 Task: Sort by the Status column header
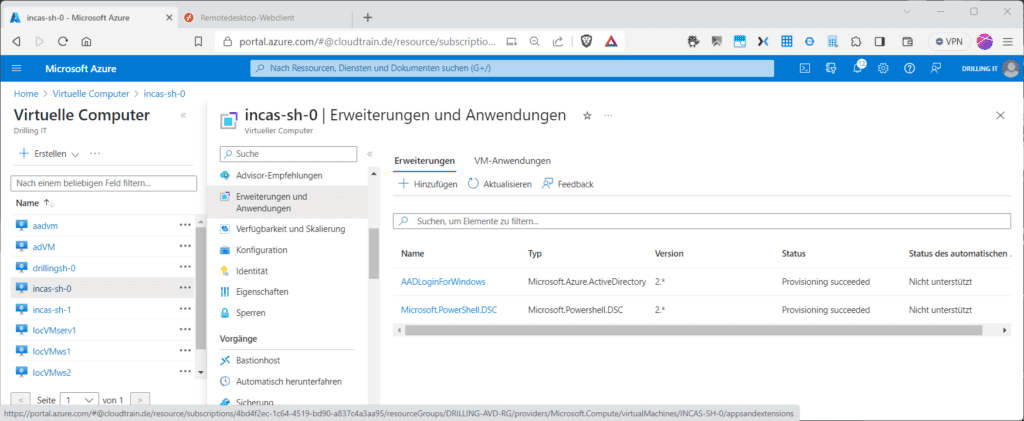(x=793, y=253)
